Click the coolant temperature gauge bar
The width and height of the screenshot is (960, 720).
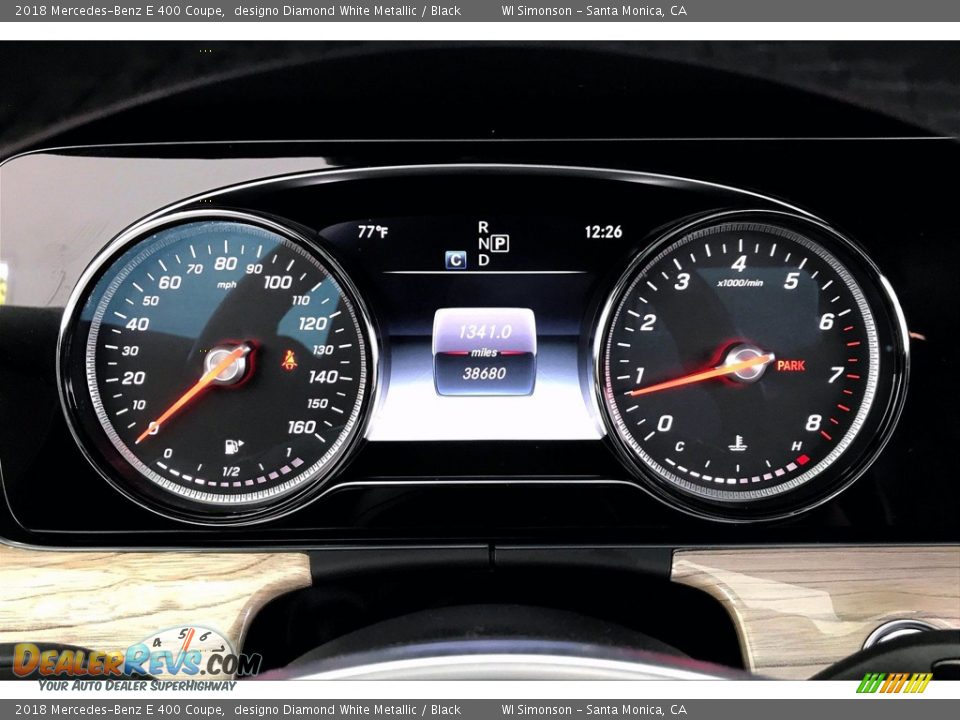738,471
